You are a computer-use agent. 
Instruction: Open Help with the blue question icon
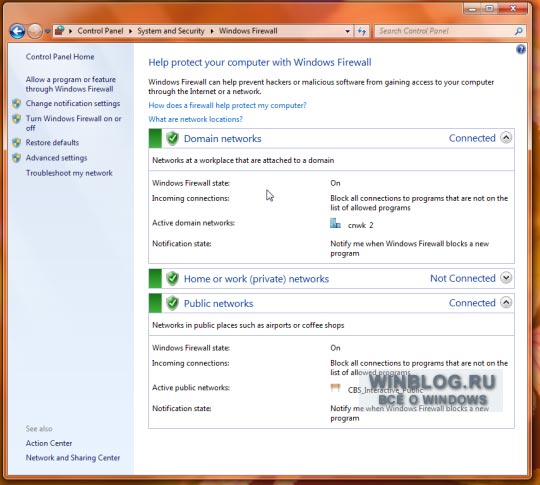[521, 50]
